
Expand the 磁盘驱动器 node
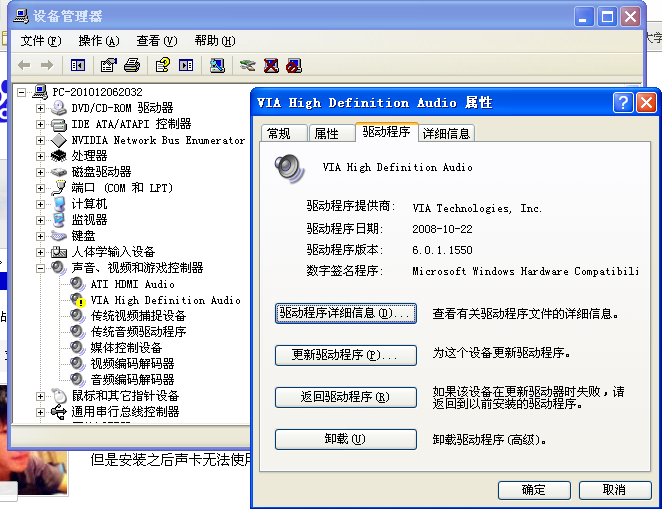pos(40,172)
